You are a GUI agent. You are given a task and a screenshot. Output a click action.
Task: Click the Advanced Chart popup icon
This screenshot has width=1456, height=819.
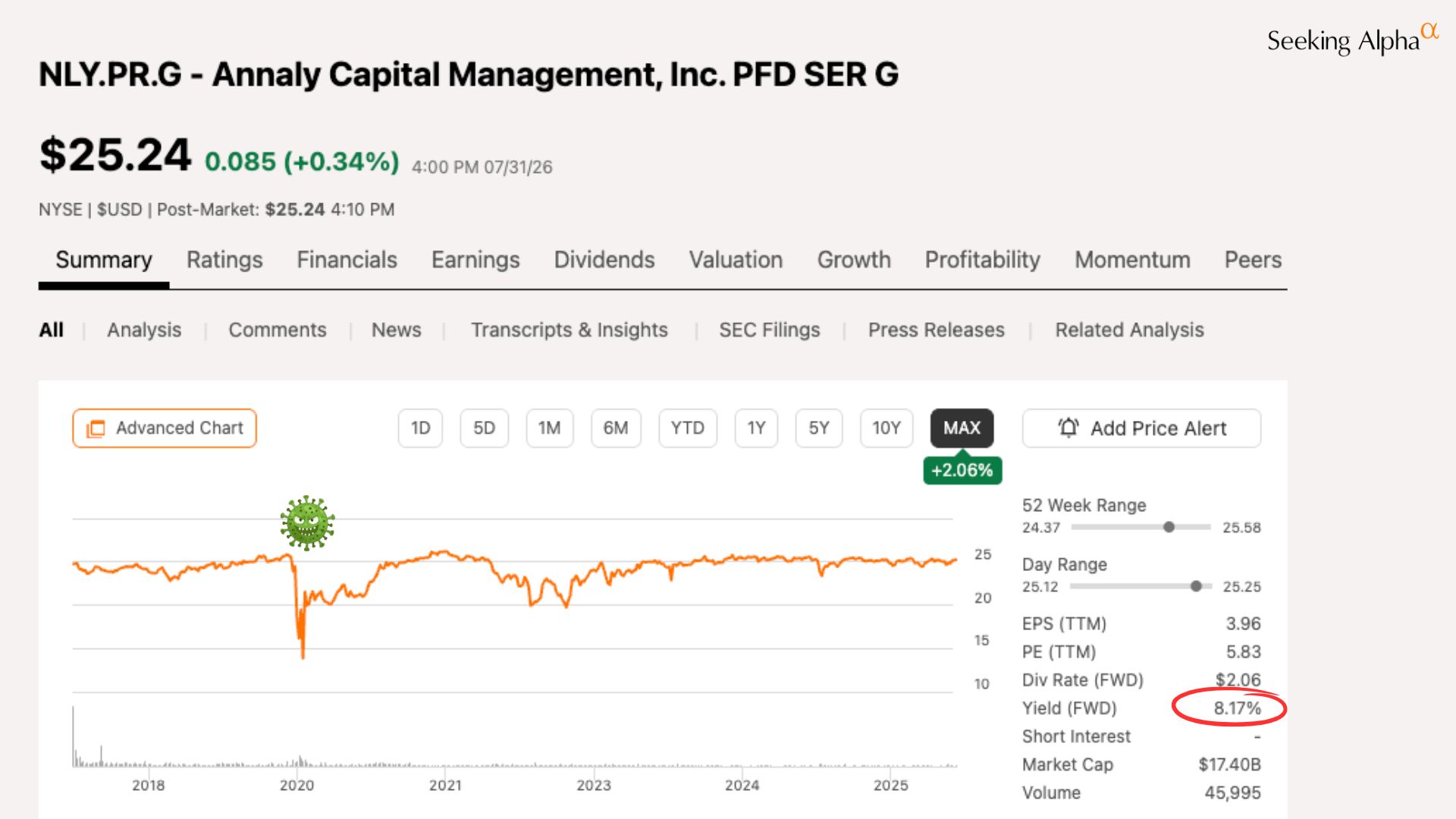click(96, 428)
